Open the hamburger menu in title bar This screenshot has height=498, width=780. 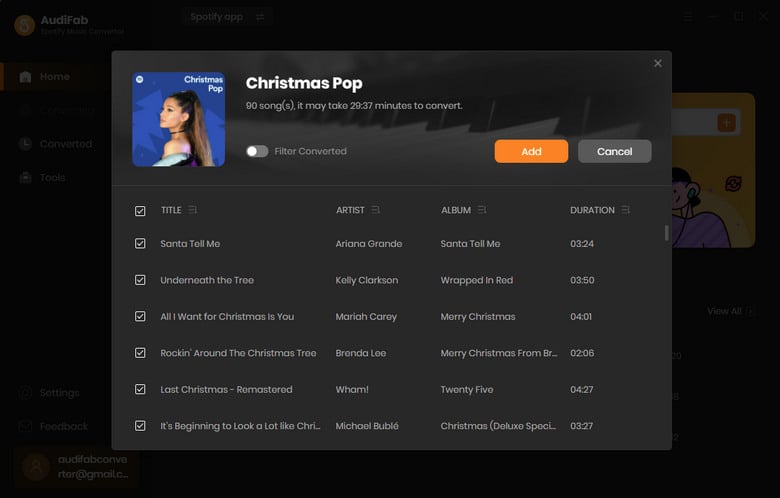point(688,17)
